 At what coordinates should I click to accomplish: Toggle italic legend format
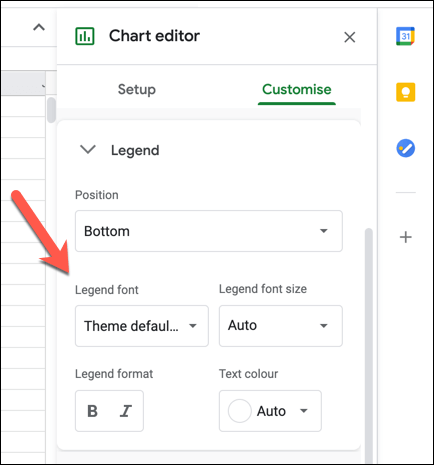pos(126,411)
